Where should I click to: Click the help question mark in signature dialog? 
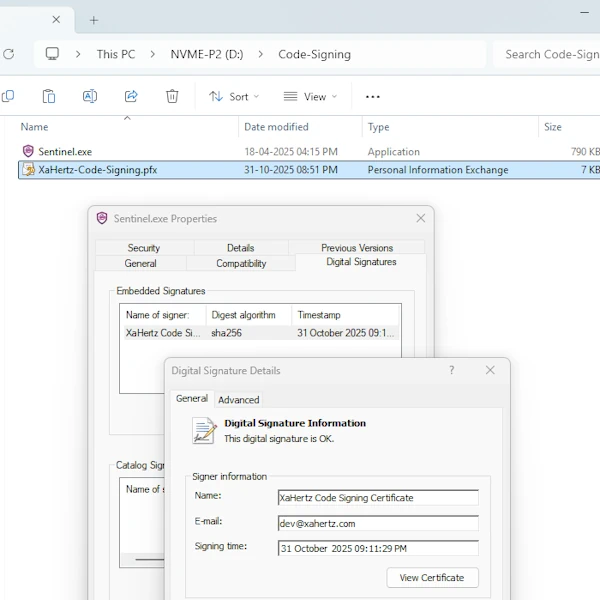[x=451, y=370]
